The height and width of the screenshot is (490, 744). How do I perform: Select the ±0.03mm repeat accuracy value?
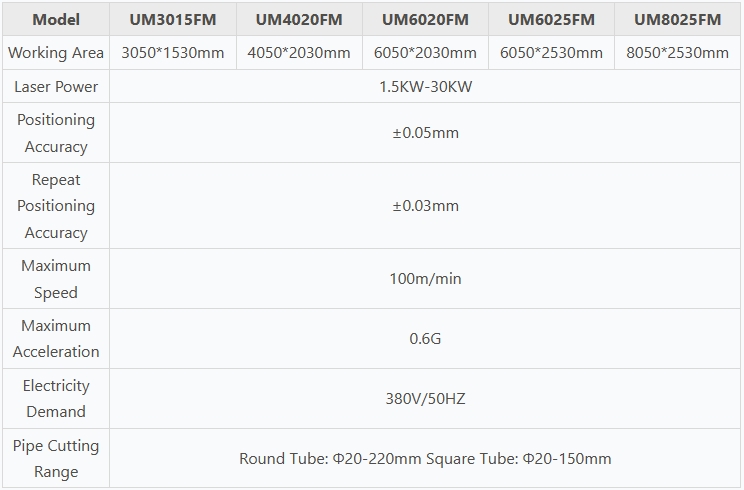425,206
